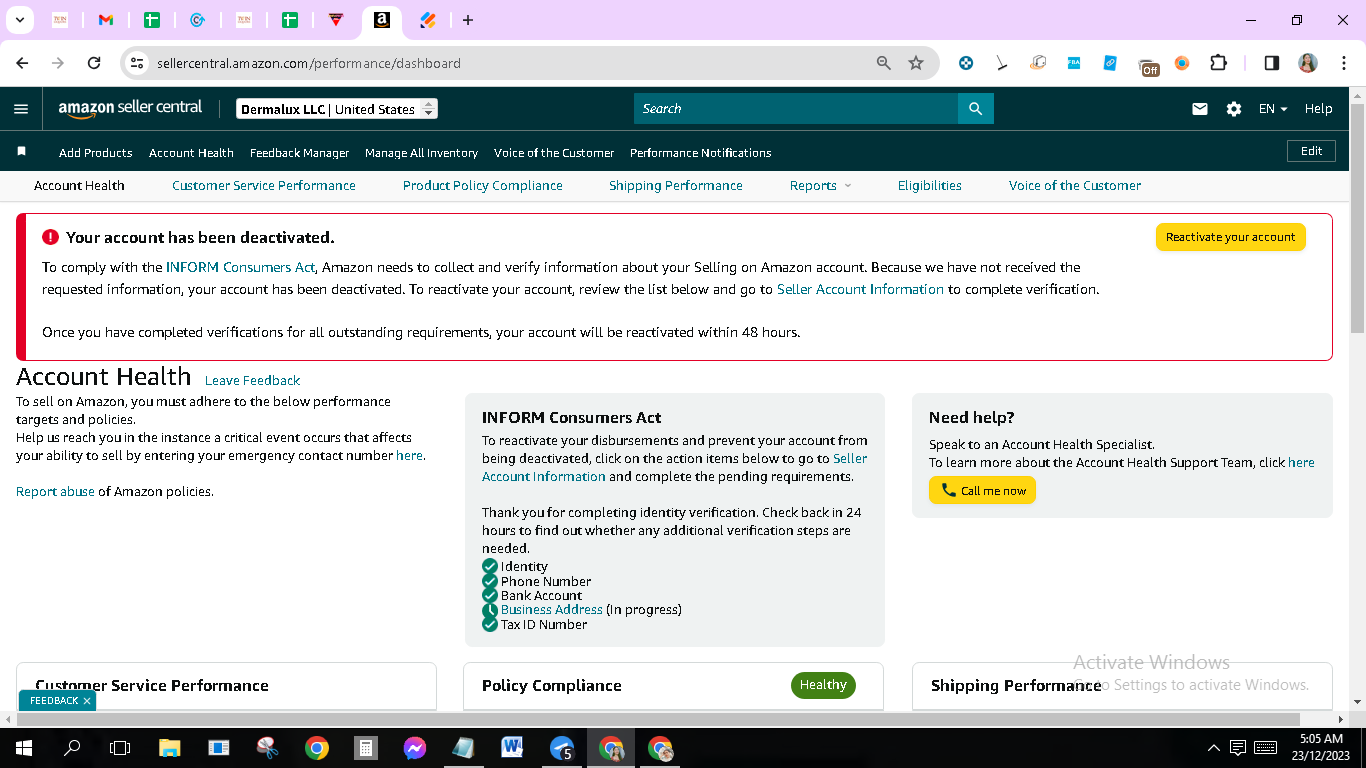Viewport: 1366px width, 768px height.
Task: View site information icon in address bar
Action: [x=138, y=63]
